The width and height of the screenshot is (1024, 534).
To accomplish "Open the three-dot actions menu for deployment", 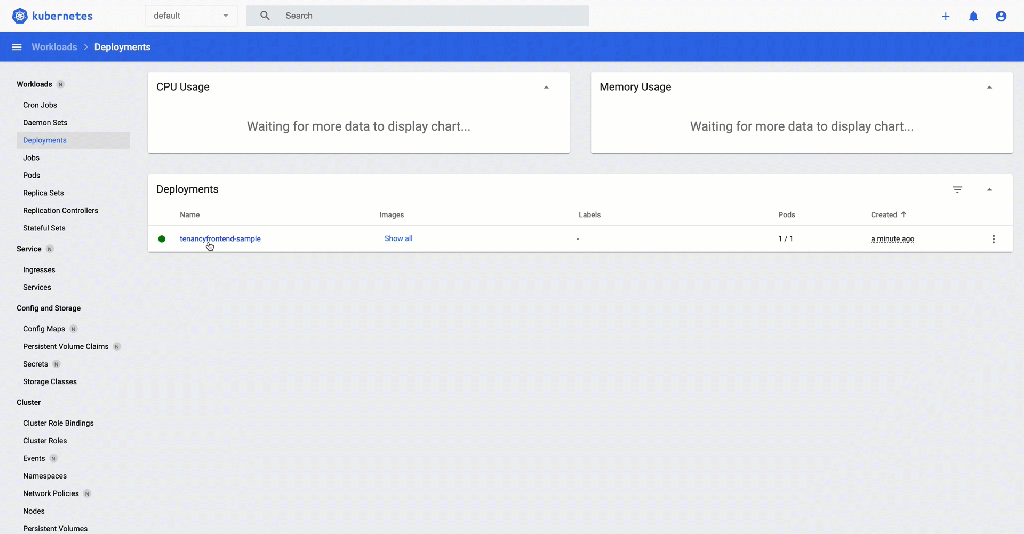I will tap(993, 239).
